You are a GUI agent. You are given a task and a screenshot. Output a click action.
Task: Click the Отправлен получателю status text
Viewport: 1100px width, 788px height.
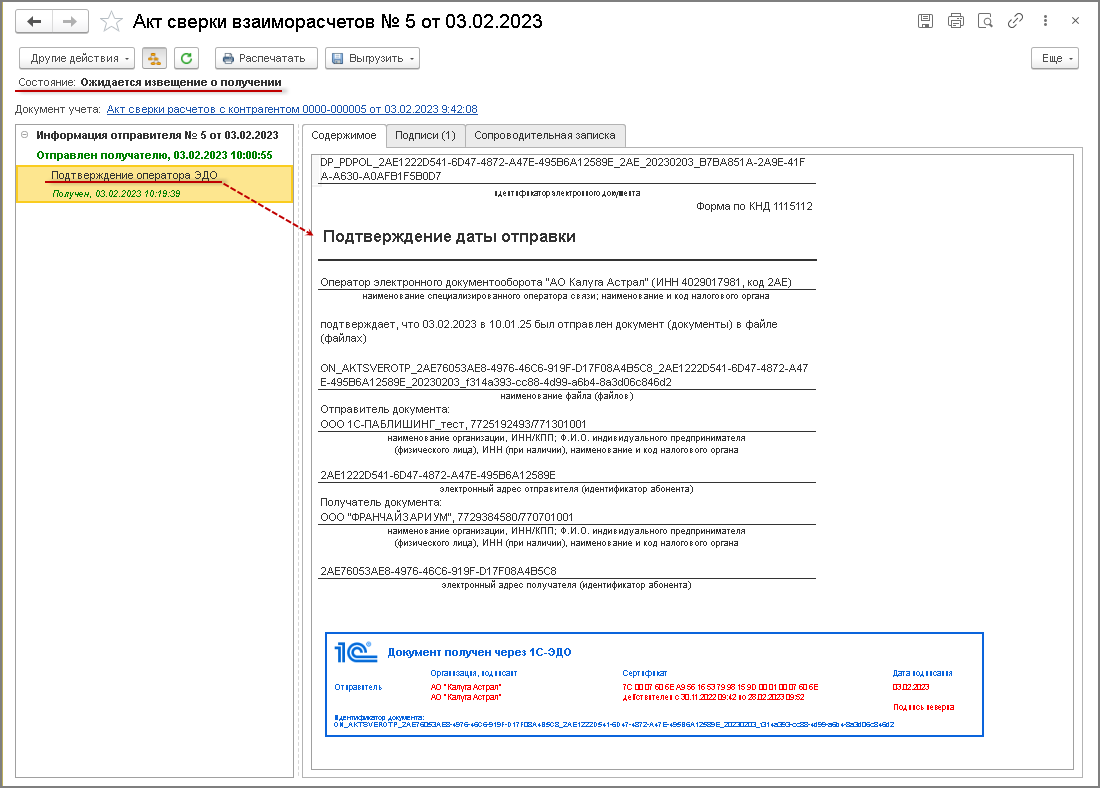coord(154,155)
